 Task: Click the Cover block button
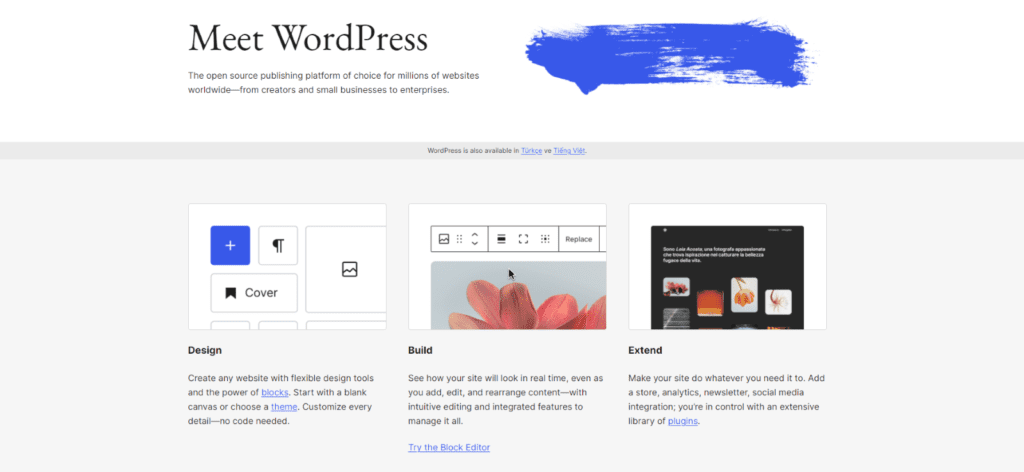pyautogui.click(x=254, y=293)
